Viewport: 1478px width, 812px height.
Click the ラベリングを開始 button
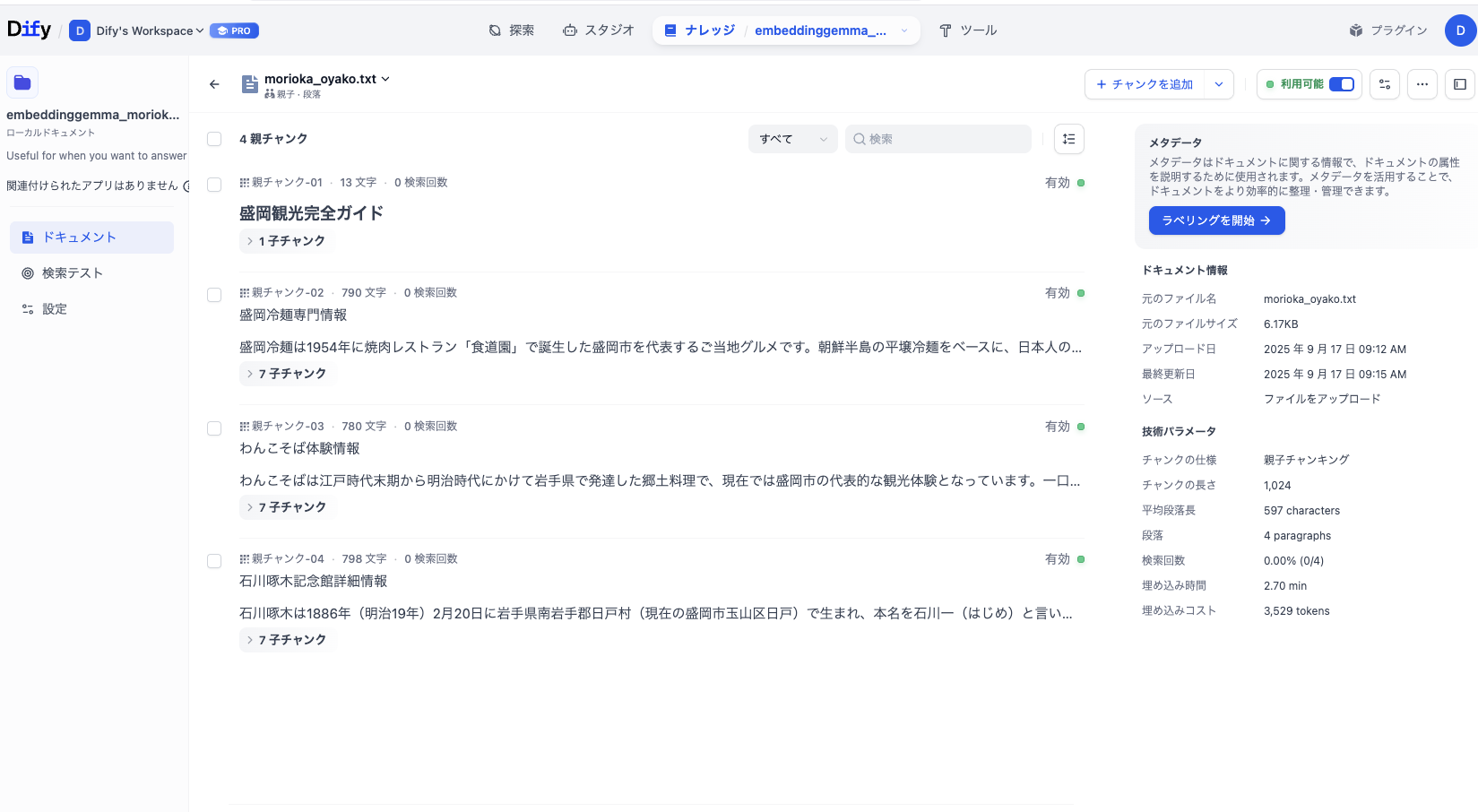pyautogui.click(x=1216, y=220)
